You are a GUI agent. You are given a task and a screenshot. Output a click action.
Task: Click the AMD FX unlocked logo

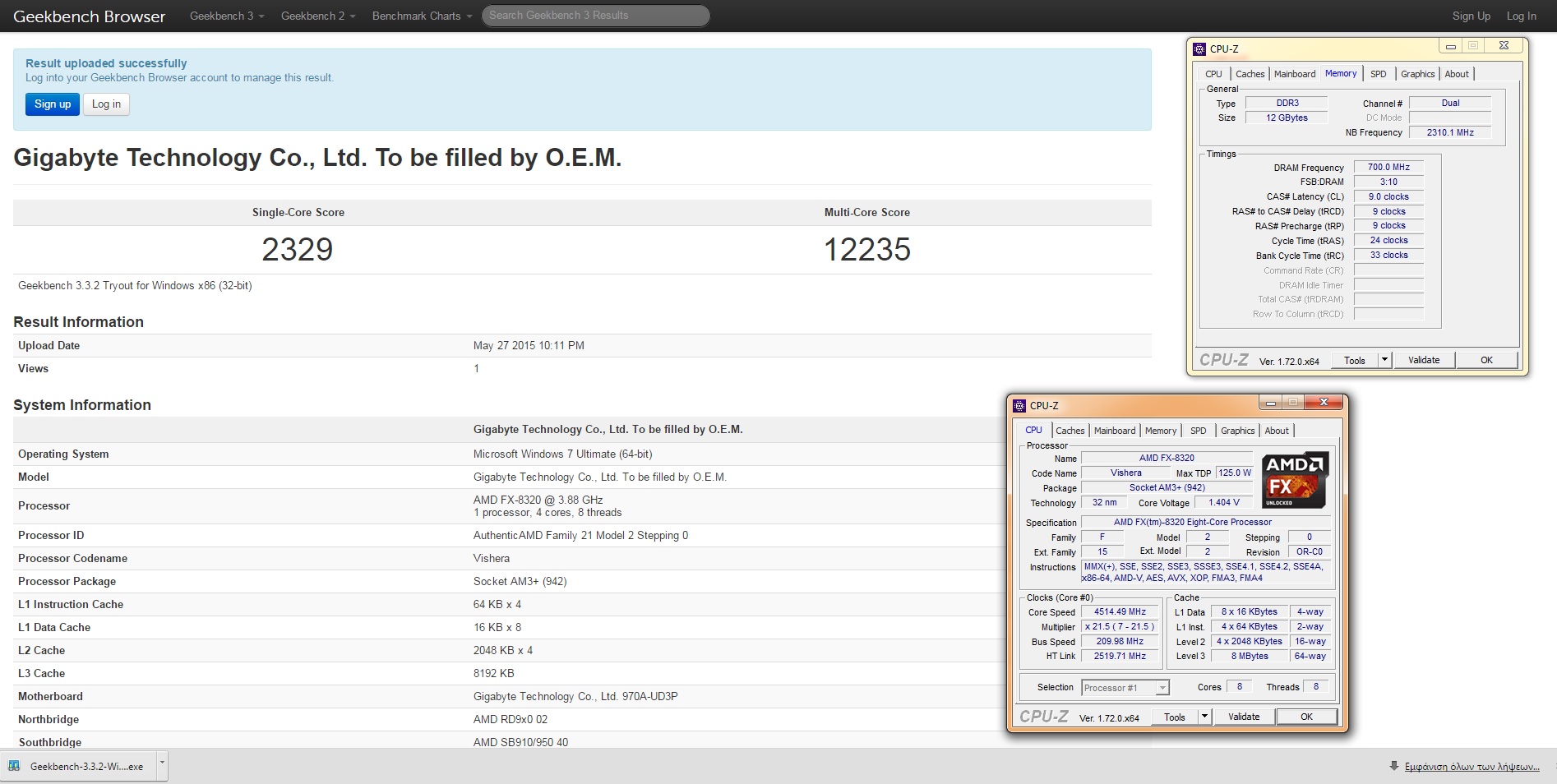click(x=1295, y=479)
